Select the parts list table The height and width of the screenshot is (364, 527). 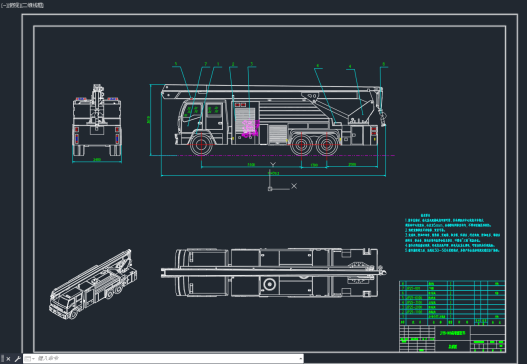(452, 302)
